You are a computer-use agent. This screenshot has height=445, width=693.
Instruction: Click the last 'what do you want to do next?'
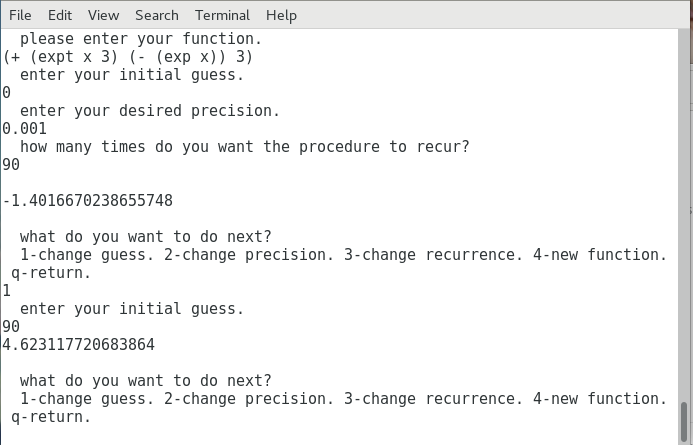(145, 381)
